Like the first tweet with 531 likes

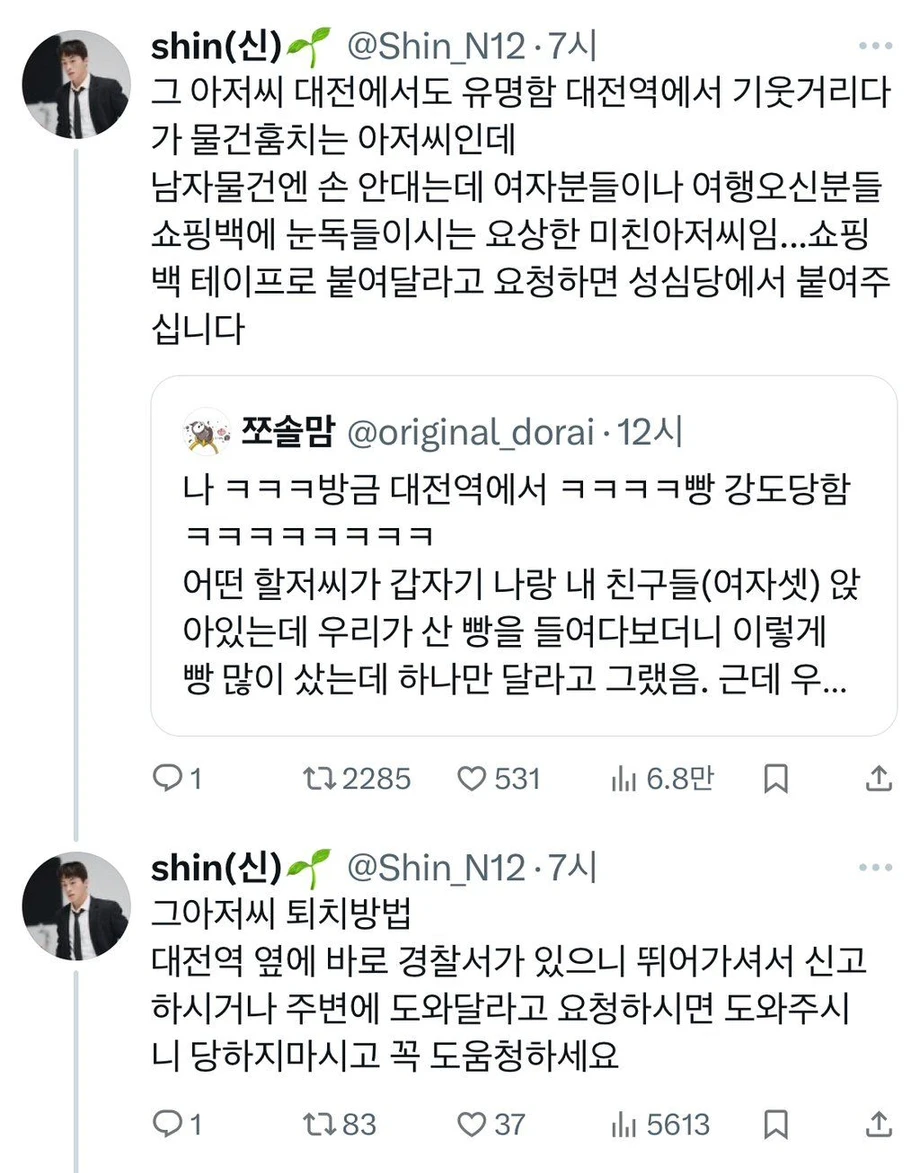tap(471, 779)
